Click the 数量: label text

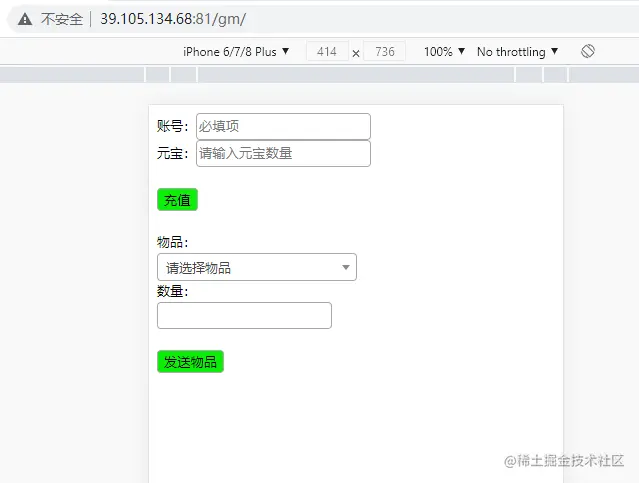tap(172, 291)
